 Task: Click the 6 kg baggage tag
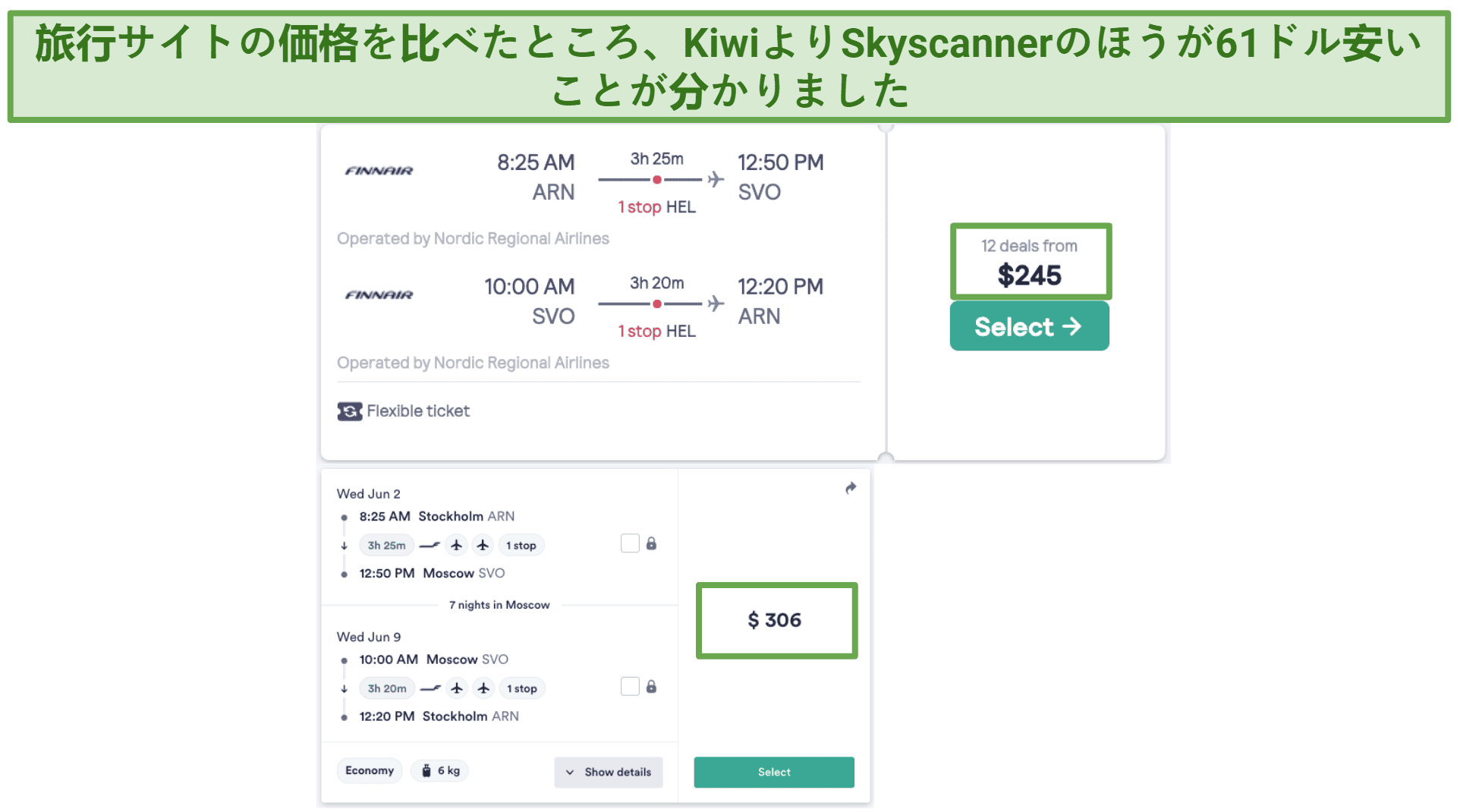click(x=440, y=770)
